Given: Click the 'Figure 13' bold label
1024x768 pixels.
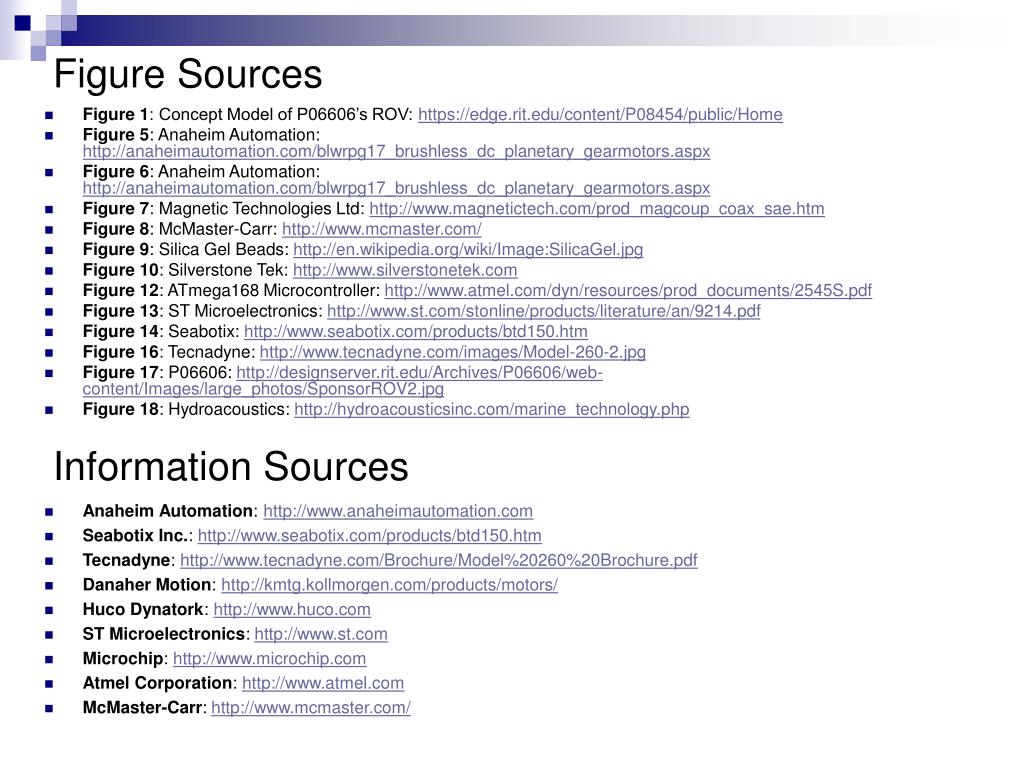Looking at the screenshot, I should pyautogui.click(x=121, y=311).
